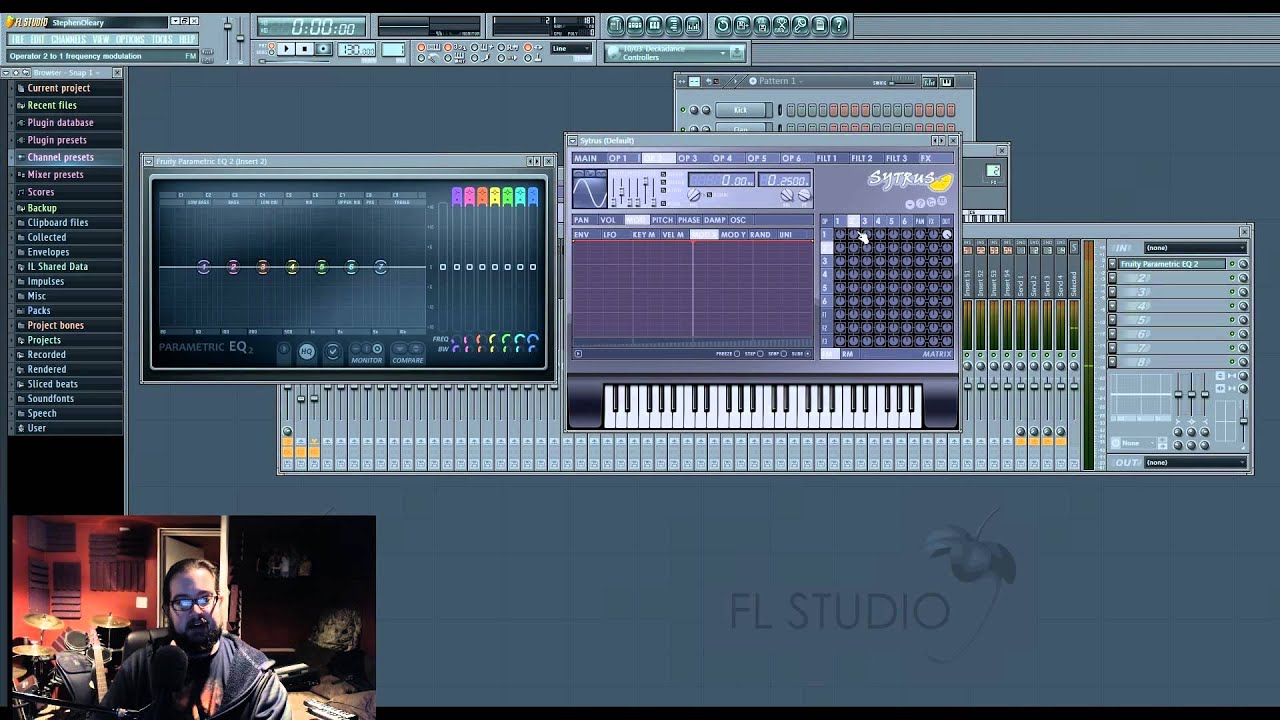Click the Kick channel button
The height and width of the screenshot is (720, 1280).
(740, 110)
